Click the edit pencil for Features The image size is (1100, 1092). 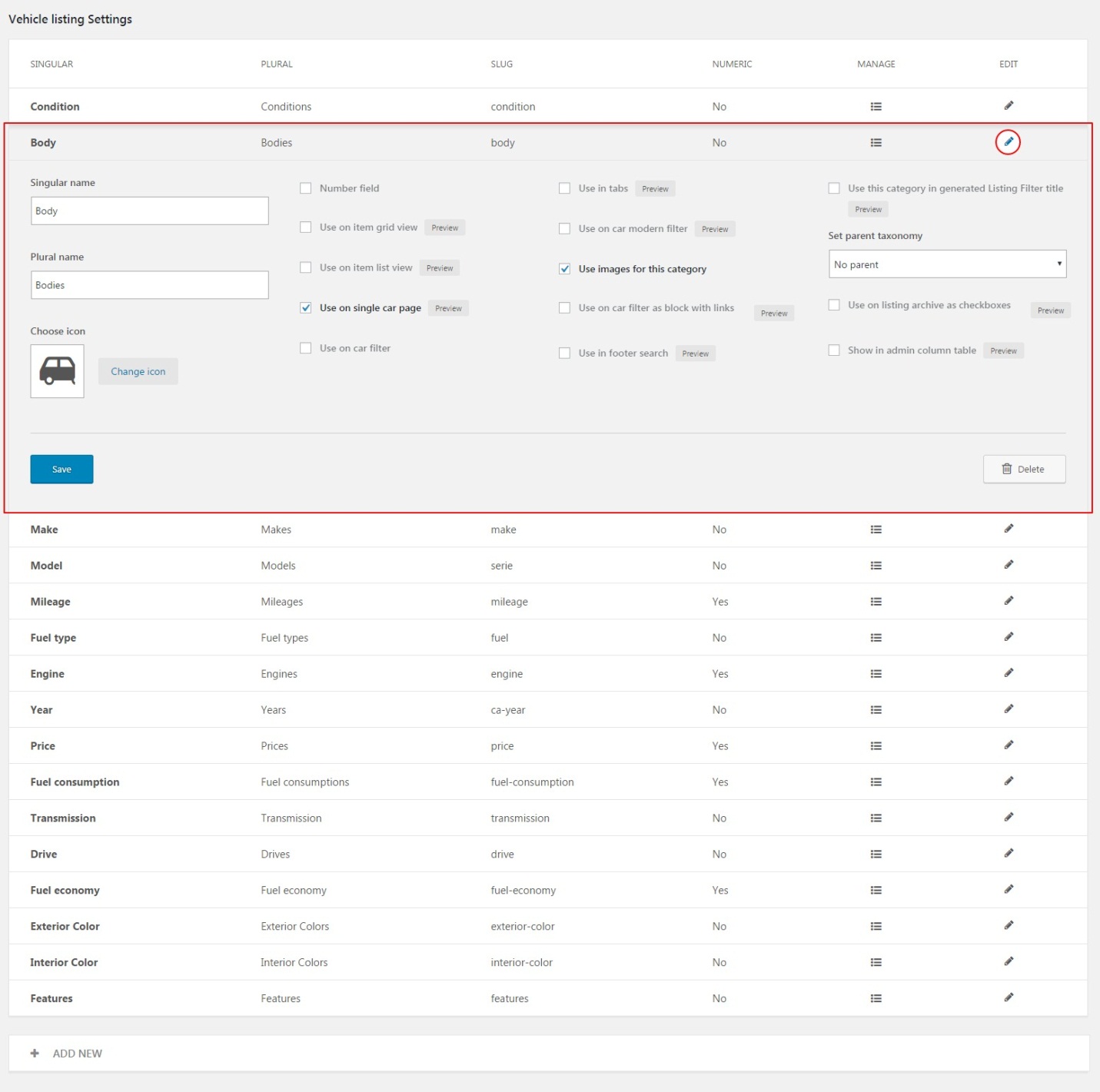1009,997
